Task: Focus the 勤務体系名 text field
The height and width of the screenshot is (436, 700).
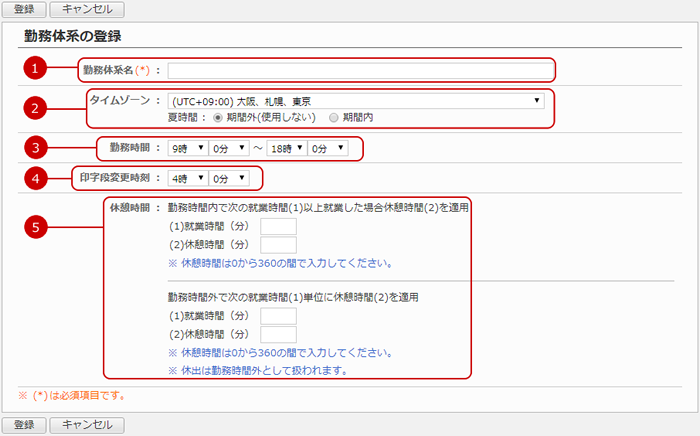Action: (359, 70)
